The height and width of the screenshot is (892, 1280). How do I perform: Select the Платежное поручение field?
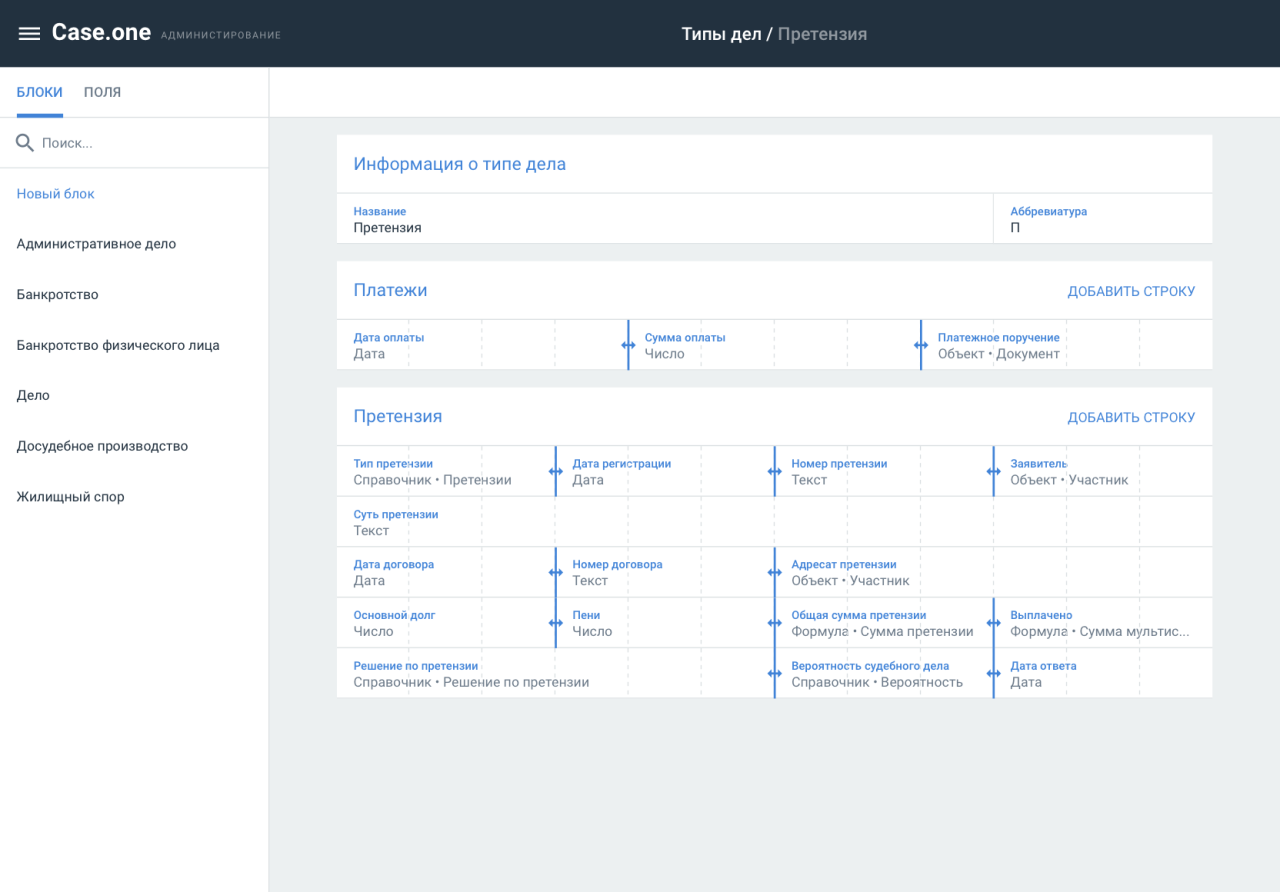[x=1067, y=345]
